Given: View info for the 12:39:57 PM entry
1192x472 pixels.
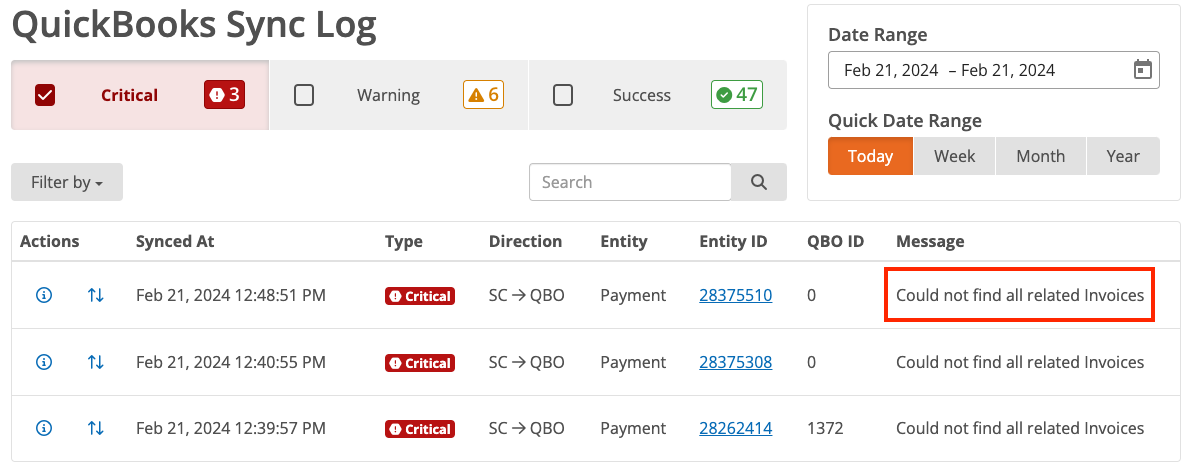Looking at the screenshot, I should point(44,429).
